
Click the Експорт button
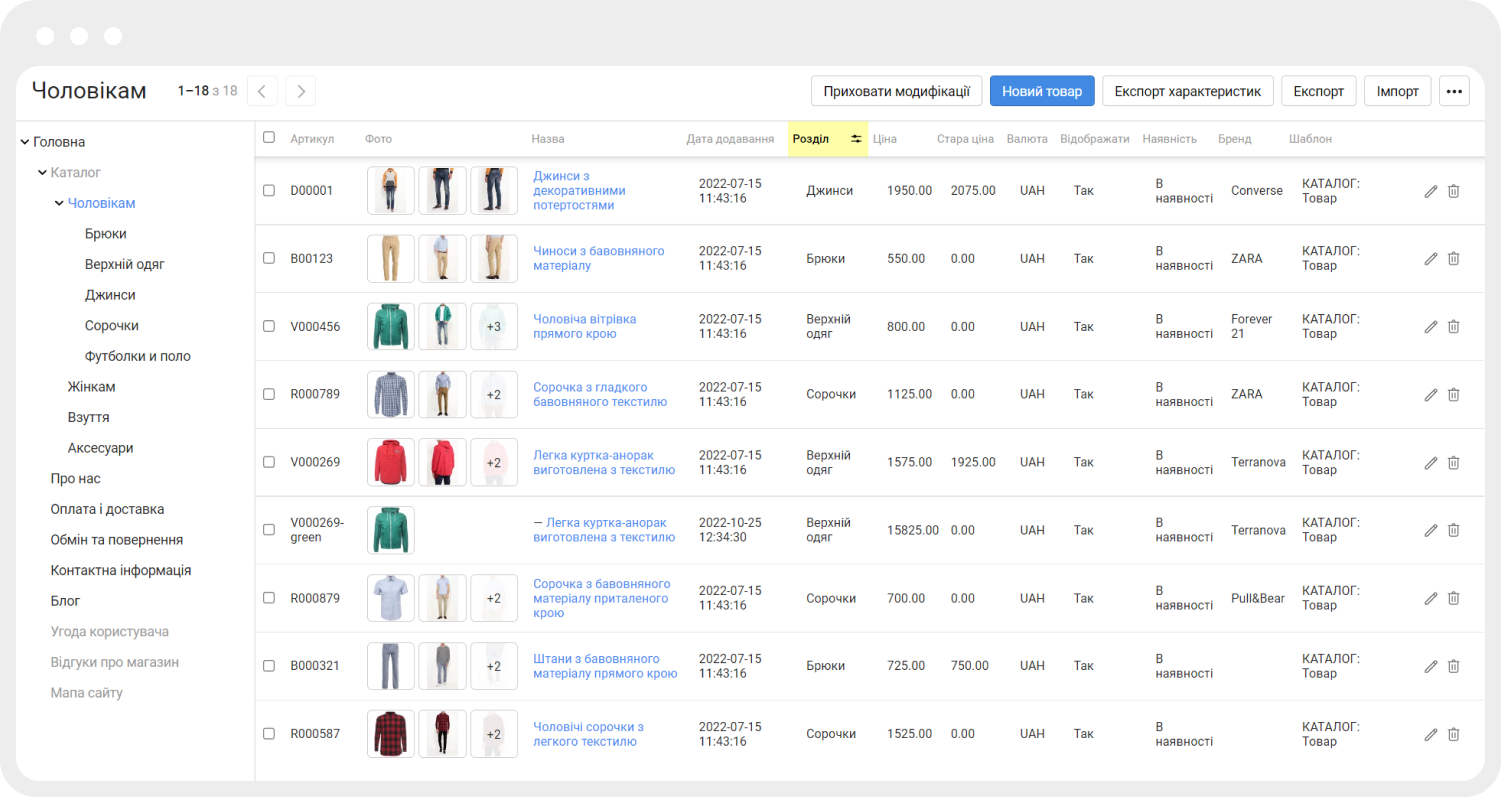click(1319, 91)
